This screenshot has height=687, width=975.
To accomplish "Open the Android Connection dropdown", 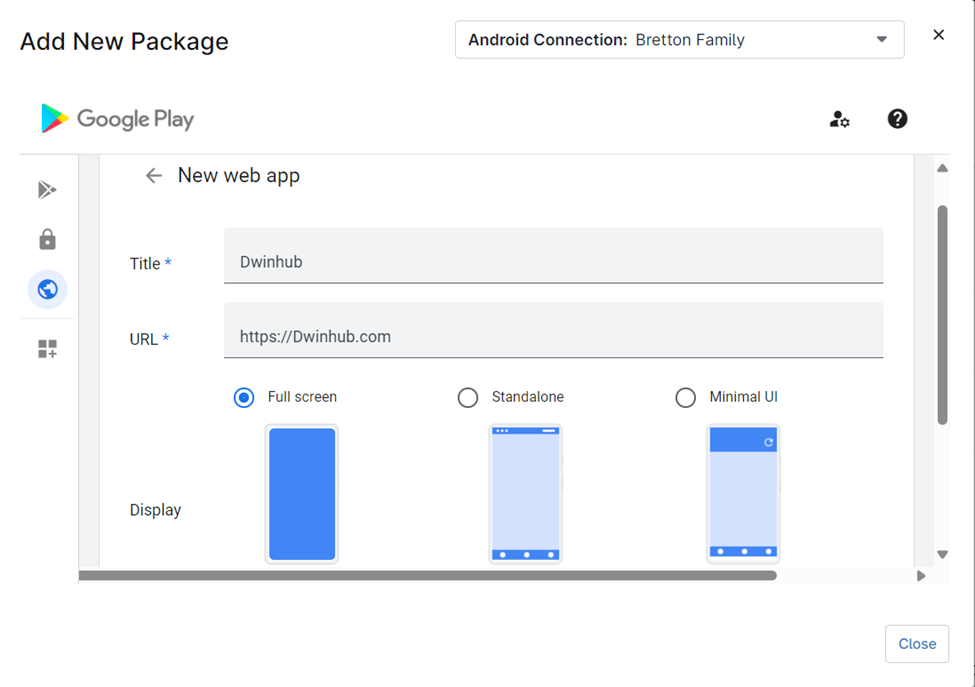I will [x=680, y=40].
